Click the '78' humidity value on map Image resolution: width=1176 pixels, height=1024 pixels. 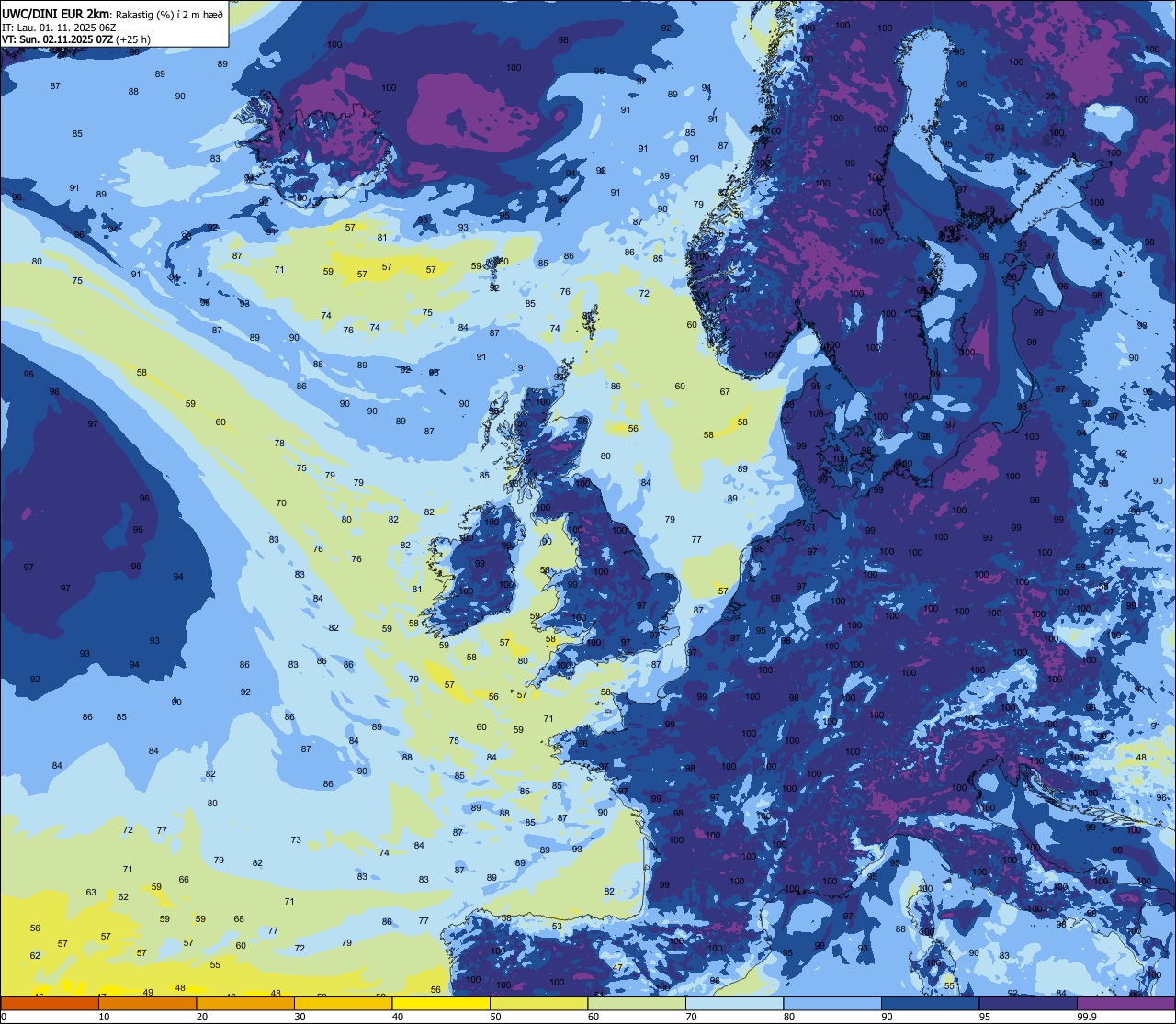(279, 444)
